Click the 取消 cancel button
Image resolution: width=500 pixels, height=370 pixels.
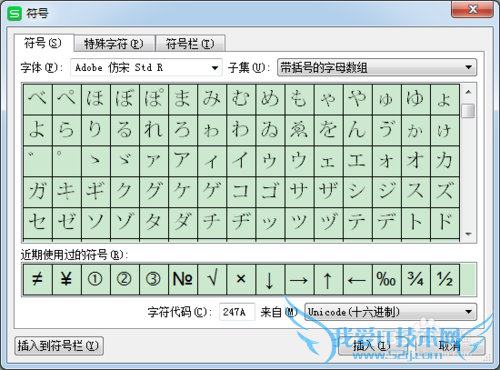[449, 346]
